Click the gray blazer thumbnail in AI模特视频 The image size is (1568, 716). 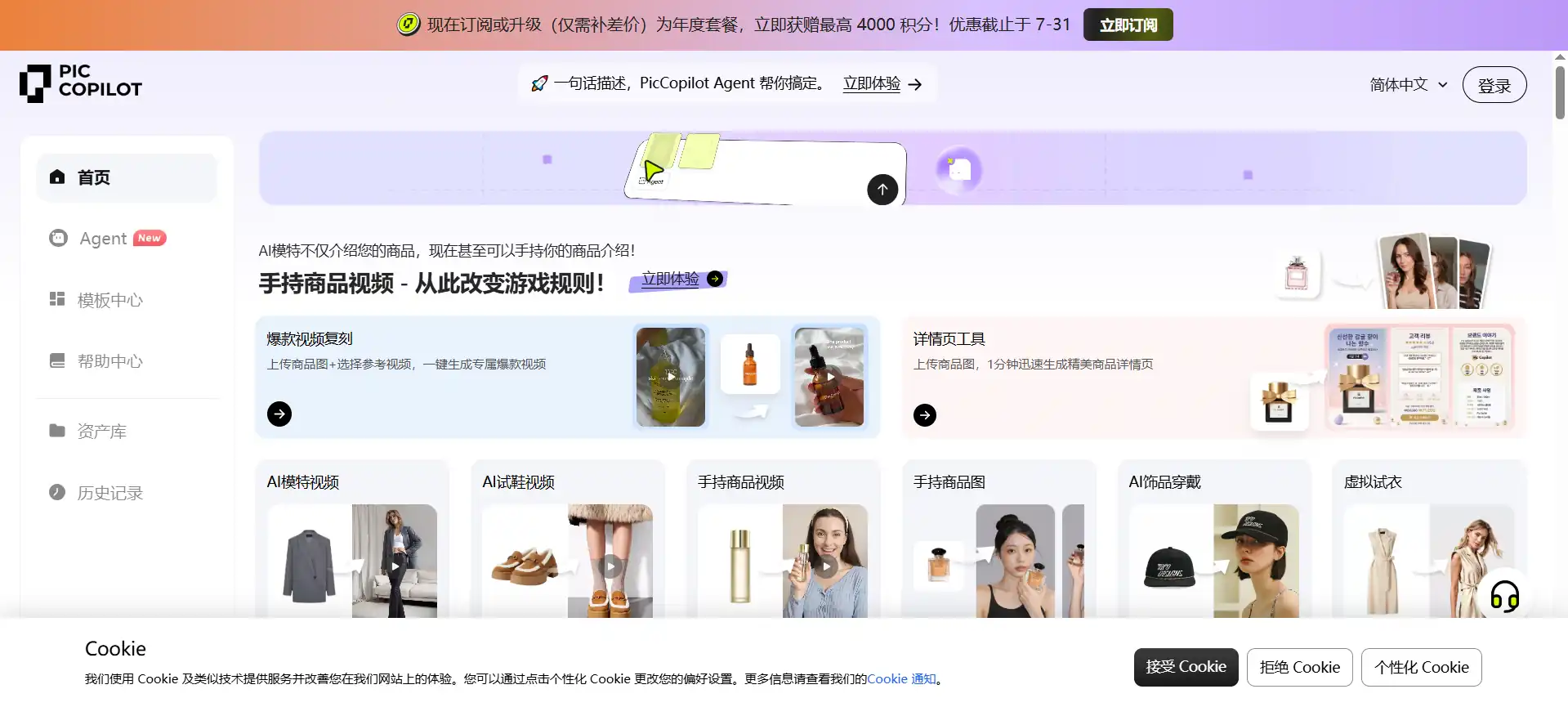(310, 564)
